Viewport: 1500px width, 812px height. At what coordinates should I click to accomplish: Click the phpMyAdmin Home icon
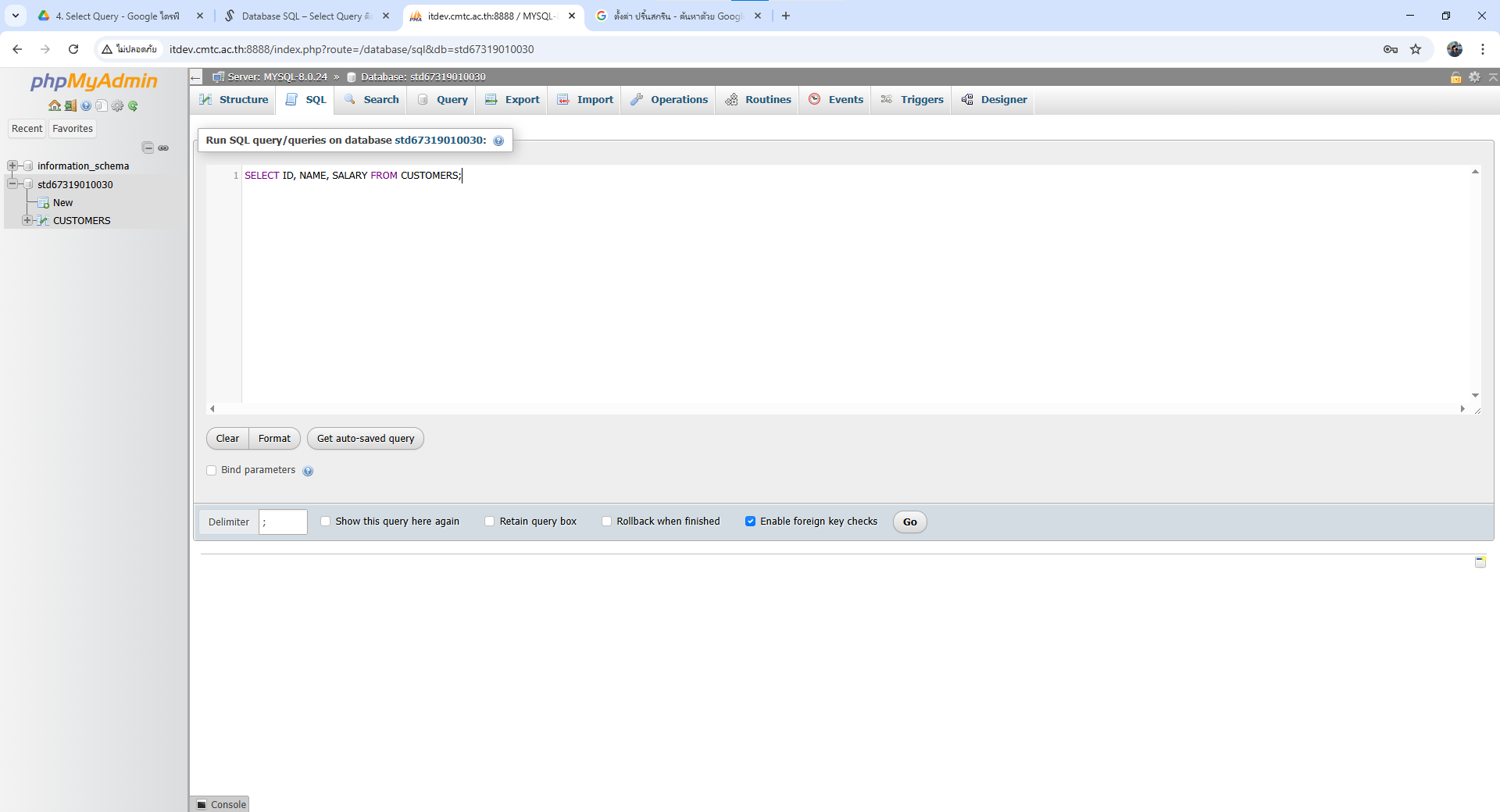pos(54,106)
